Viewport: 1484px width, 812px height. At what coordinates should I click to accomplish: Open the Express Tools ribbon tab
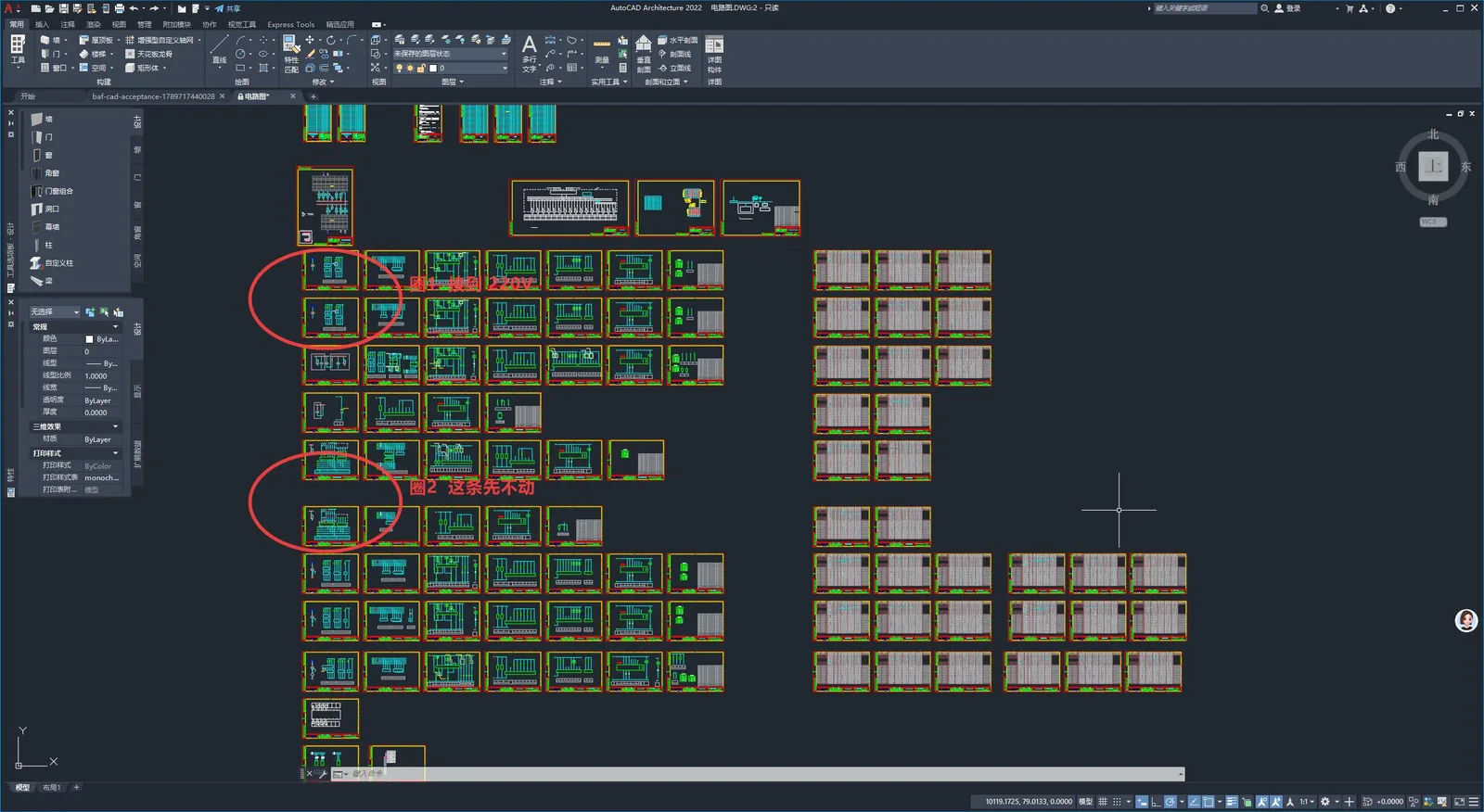[x=290, y=25]
